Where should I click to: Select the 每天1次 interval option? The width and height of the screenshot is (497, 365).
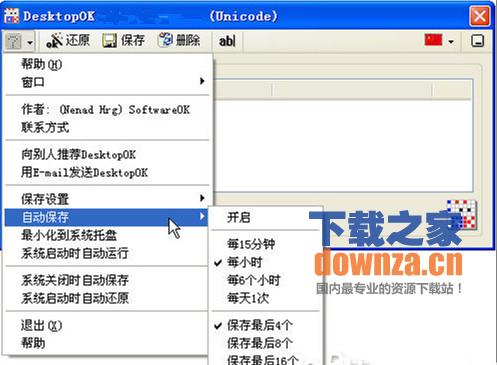(x=266, y=298)
